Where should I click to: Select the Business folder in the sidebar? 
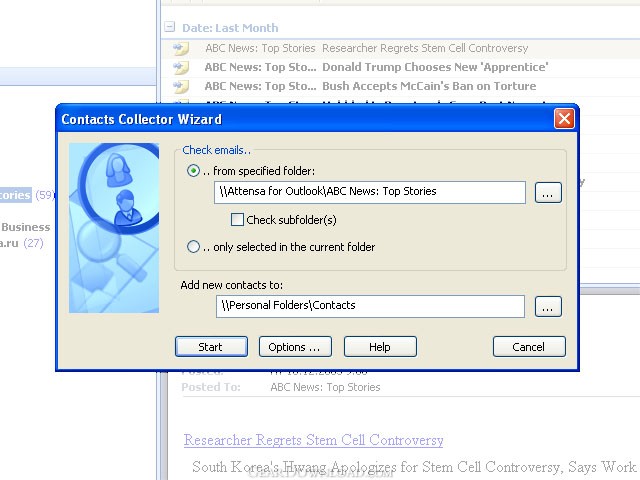click(25, 227)
